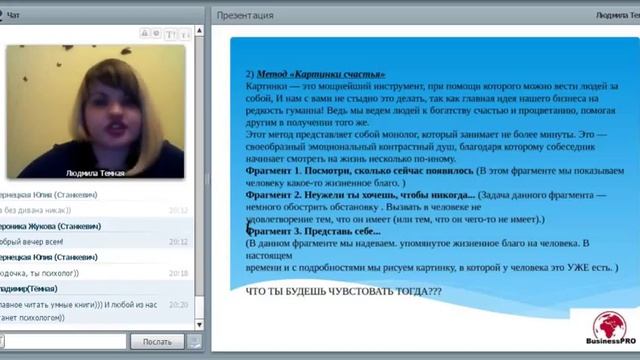Viewport: 640px width, 360px height.
Task: Click the BusinessPRO globe logo
Action: pyautogui.click(x=610, y=327)
